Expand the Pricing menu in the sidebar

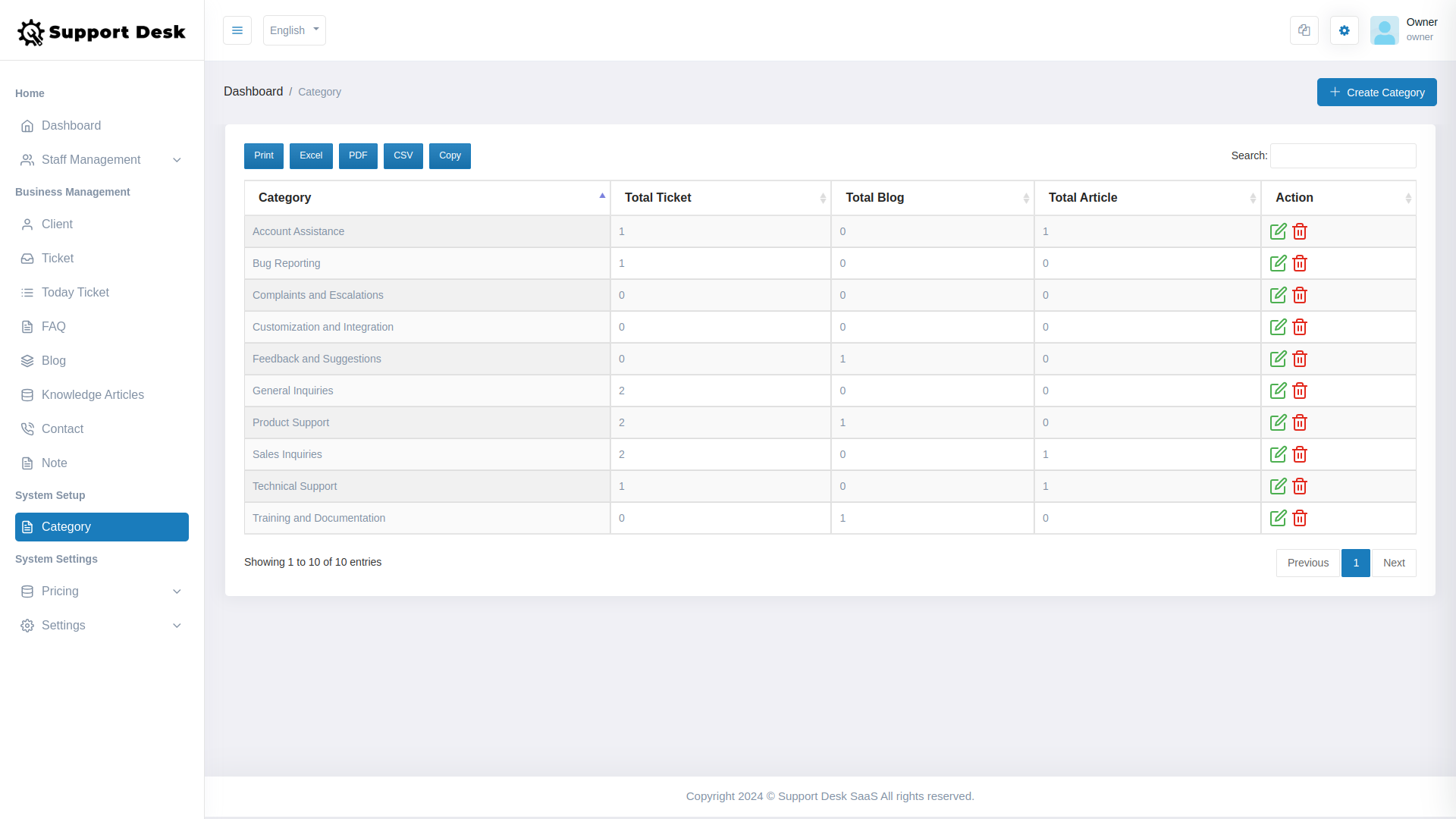(x=60, y=591)
